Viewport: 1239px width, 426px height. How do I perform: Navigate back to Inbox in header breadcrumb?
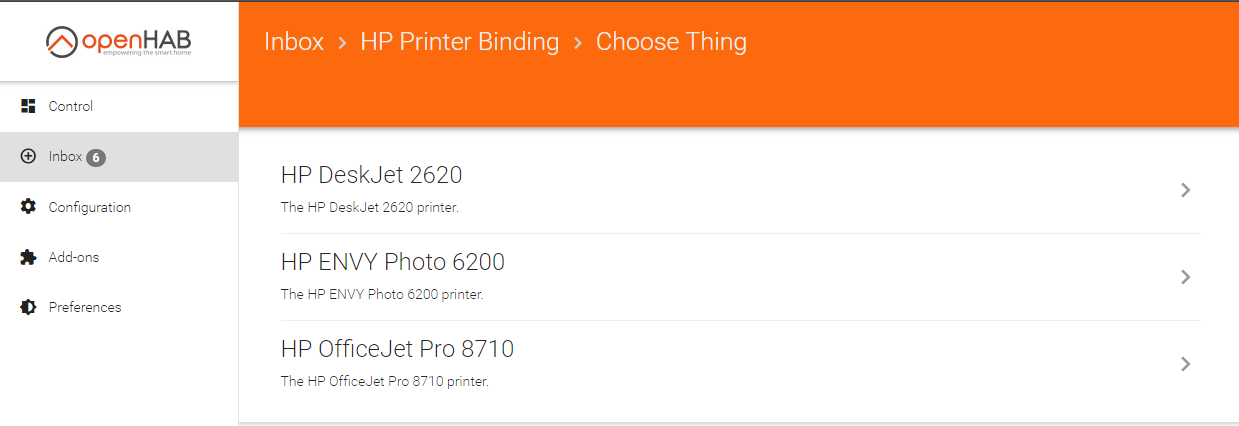[x=294, y=42]
